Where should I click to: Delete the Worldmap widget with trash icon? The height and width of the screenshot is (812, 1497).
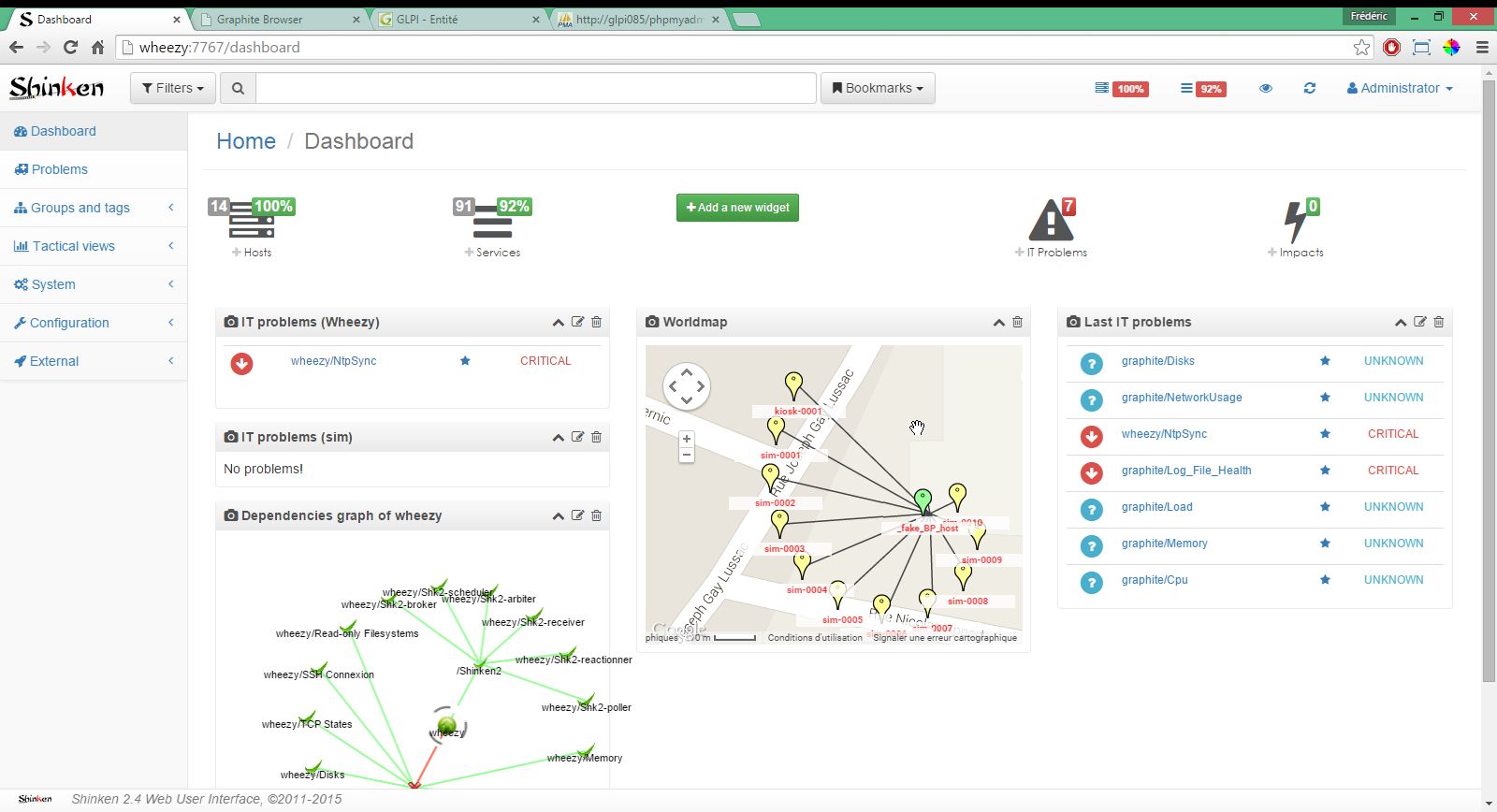pos(1017,322)
